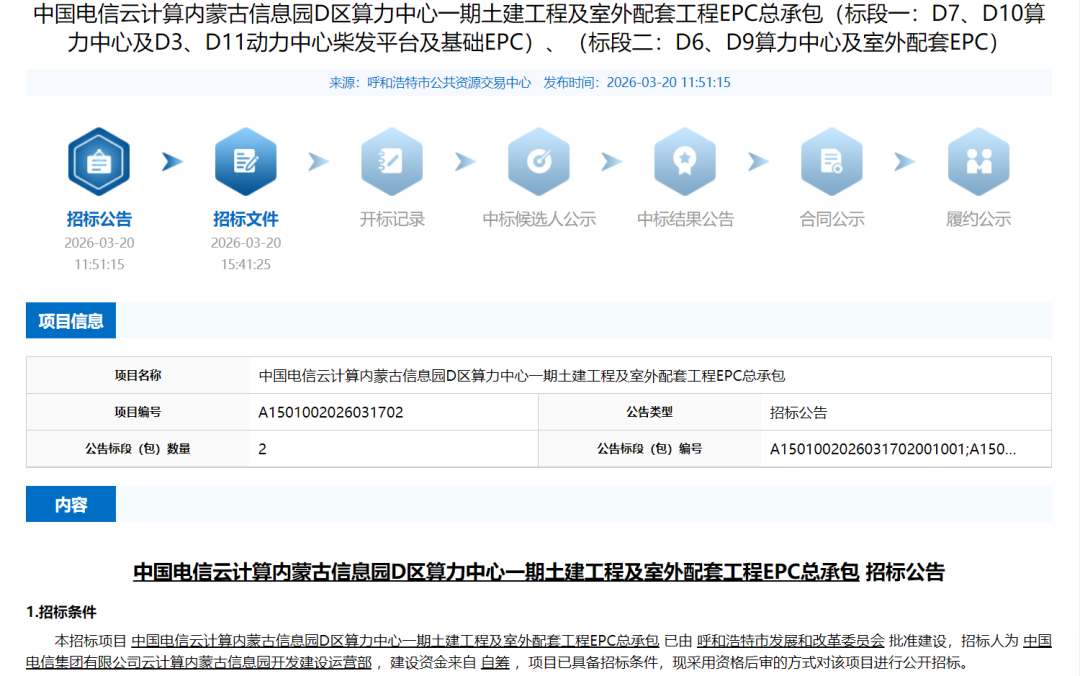
Task: Select the 中标候选人公示 target icon
Action: tap(539, 162)
